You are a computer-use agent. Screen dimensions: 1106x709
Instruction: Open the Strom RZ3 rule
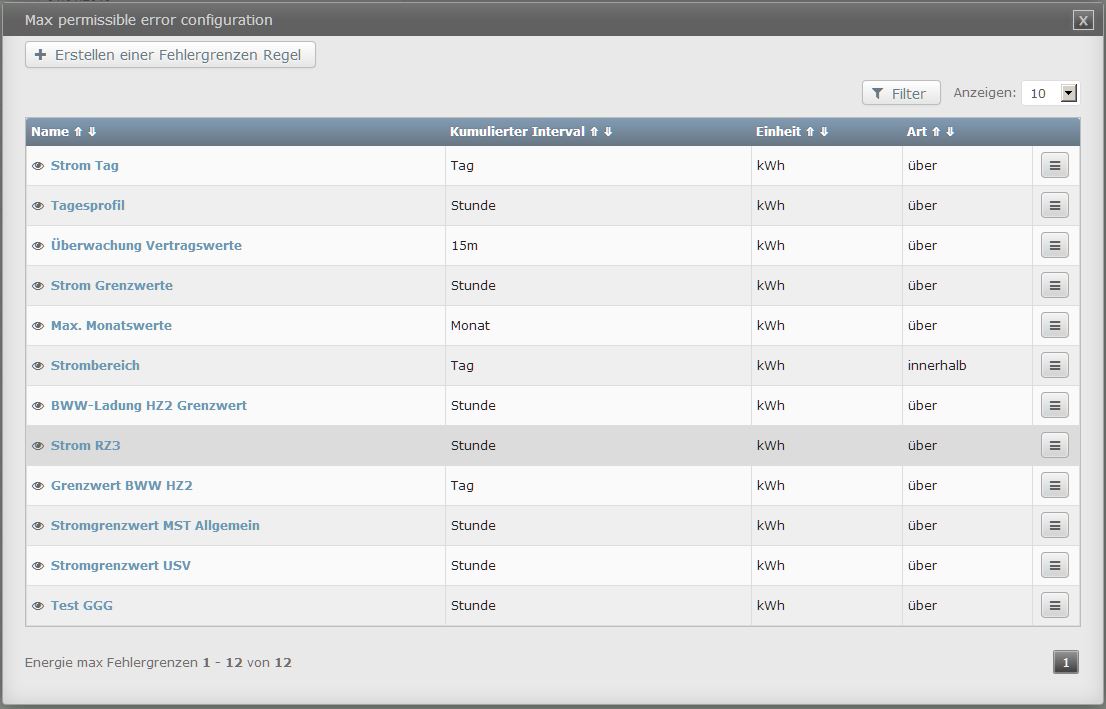(85, 445)
